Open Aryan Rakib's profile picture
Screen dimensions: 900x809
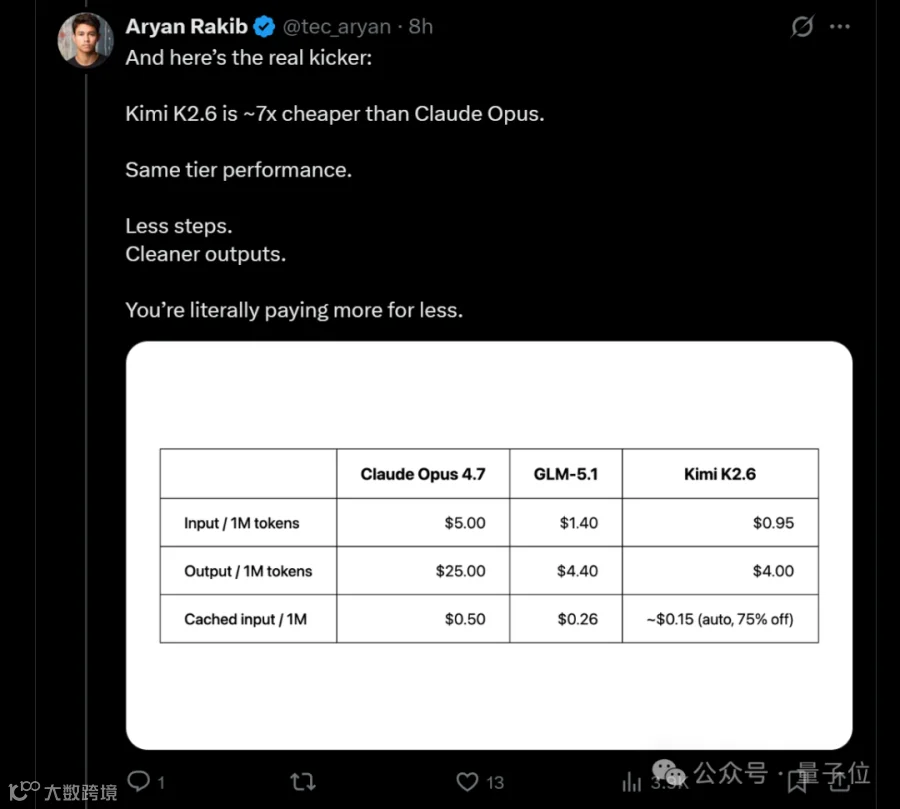point(86,40)
